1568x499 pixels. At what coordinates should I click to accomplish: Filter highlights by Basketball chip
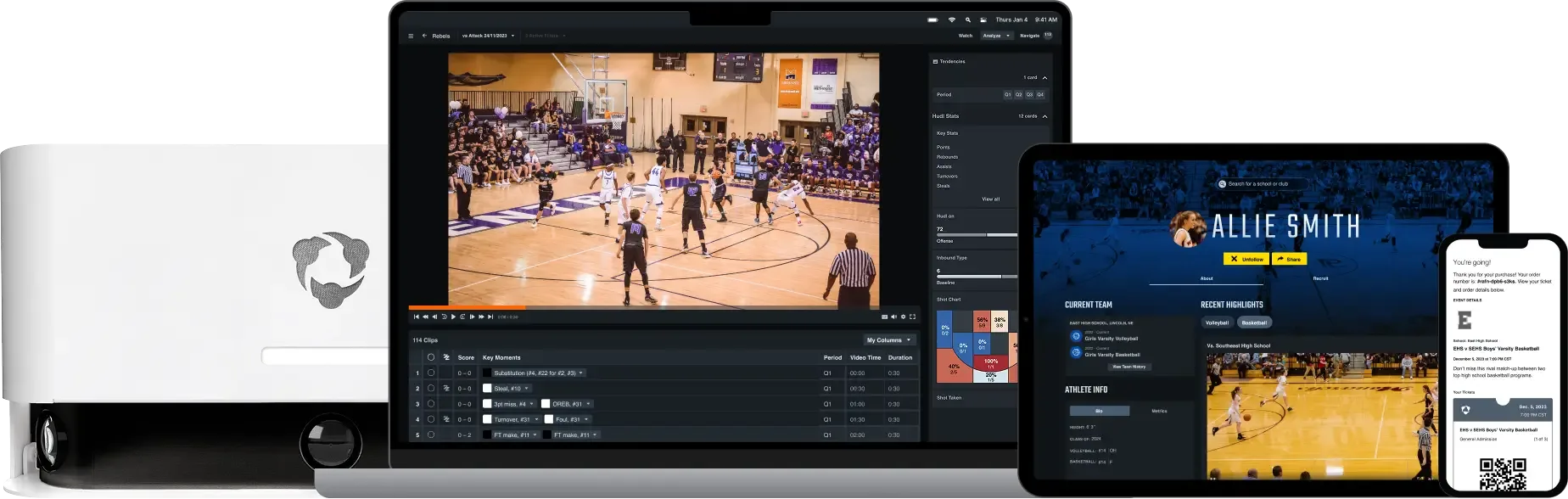coord(1254,322)
